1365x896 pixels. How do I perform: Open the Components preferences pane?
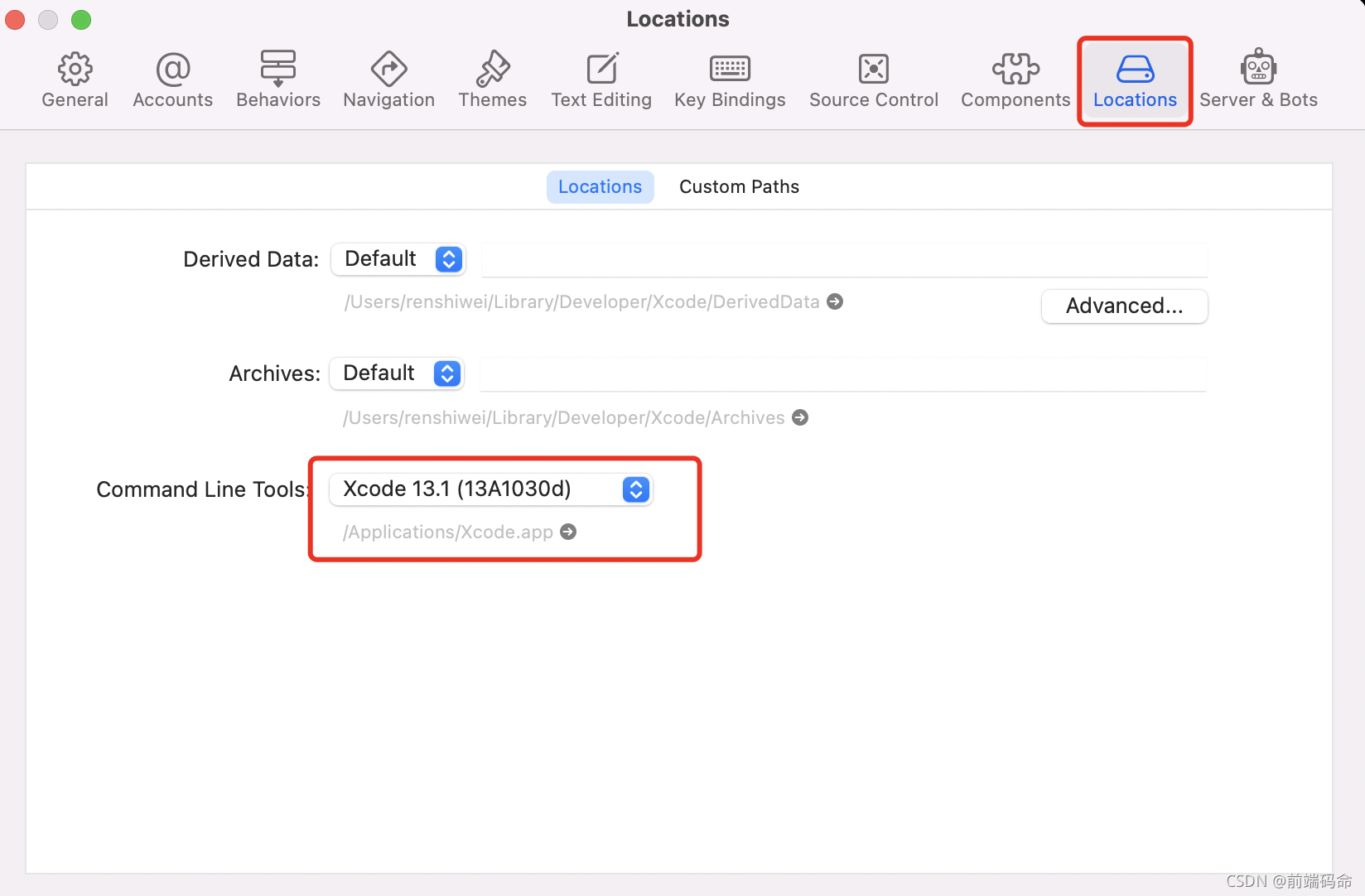pyautogui.click(x=1015, y=80)
